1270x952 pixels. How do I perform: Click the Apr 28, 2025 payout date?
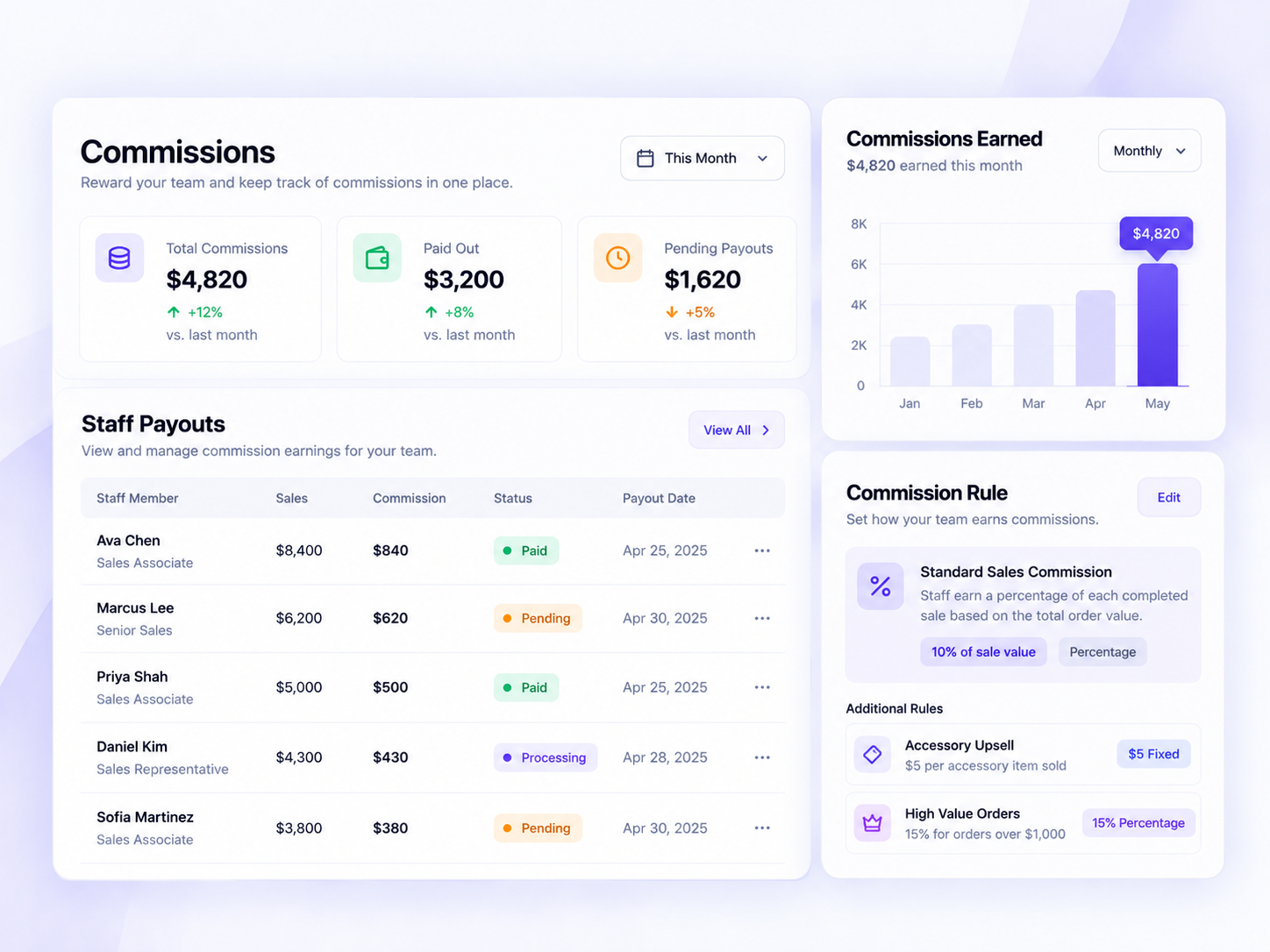click(665, 757)
